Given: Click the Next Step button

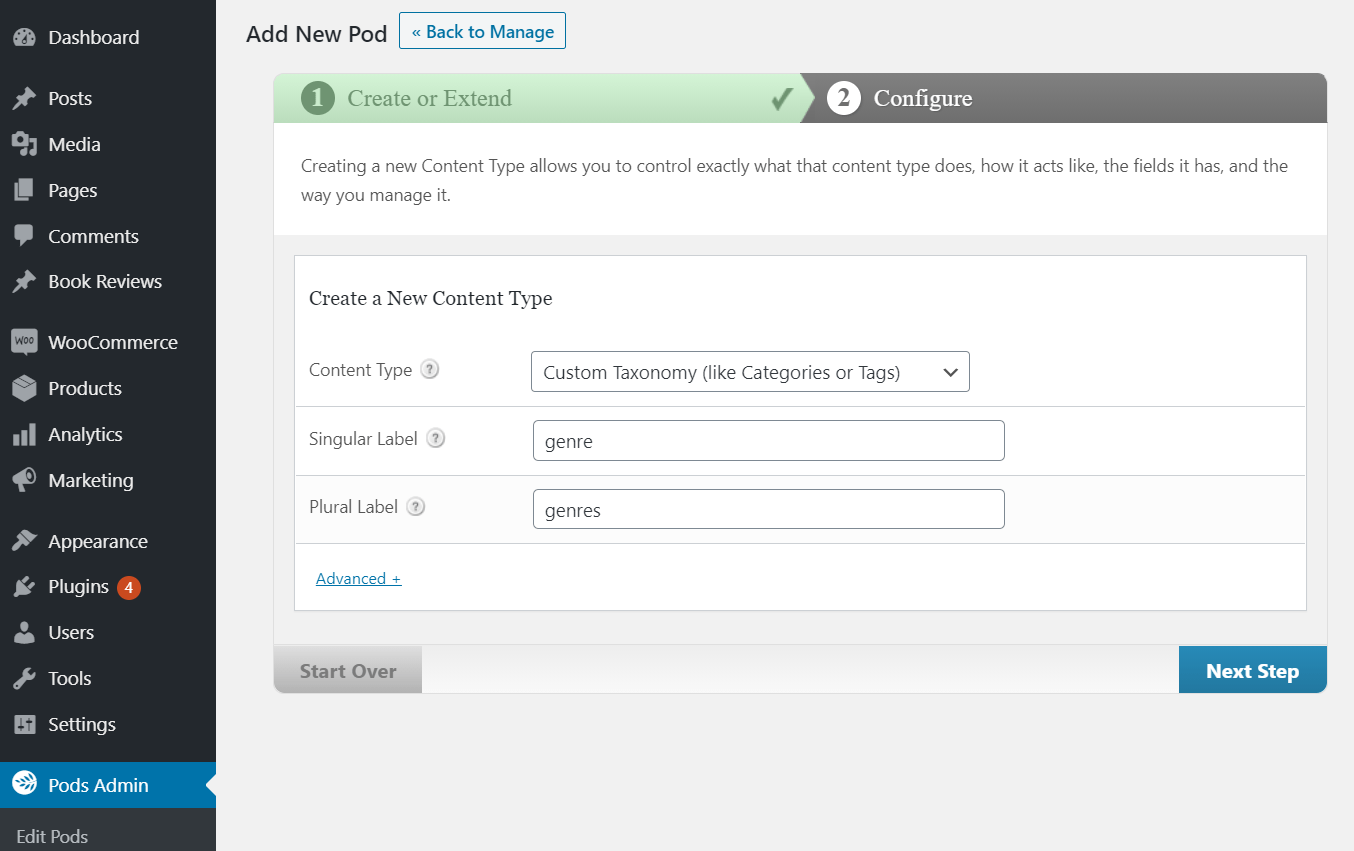Looking at the screenshot, I should [1253, 670].
